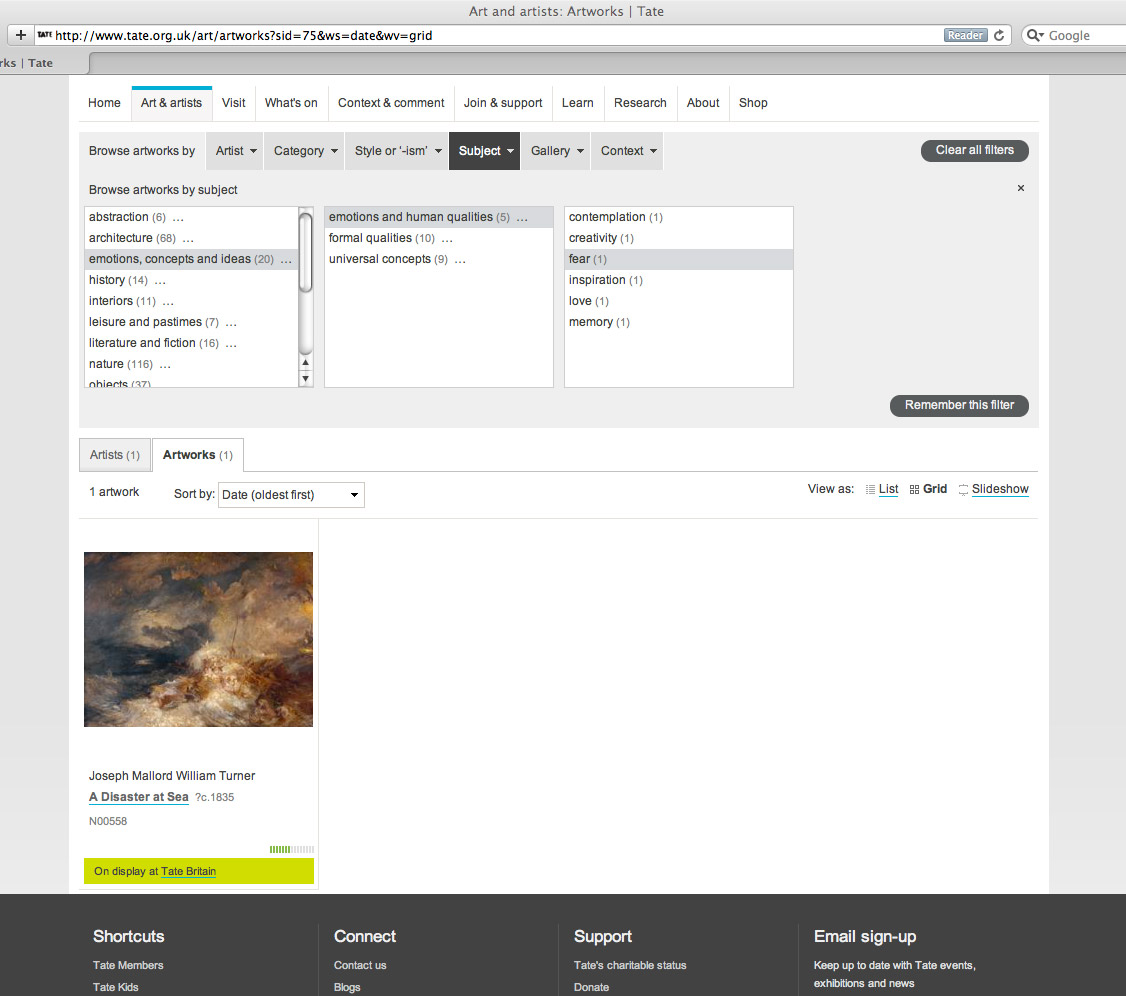Expand ellipsis next to formal qualities

(447, 238)
